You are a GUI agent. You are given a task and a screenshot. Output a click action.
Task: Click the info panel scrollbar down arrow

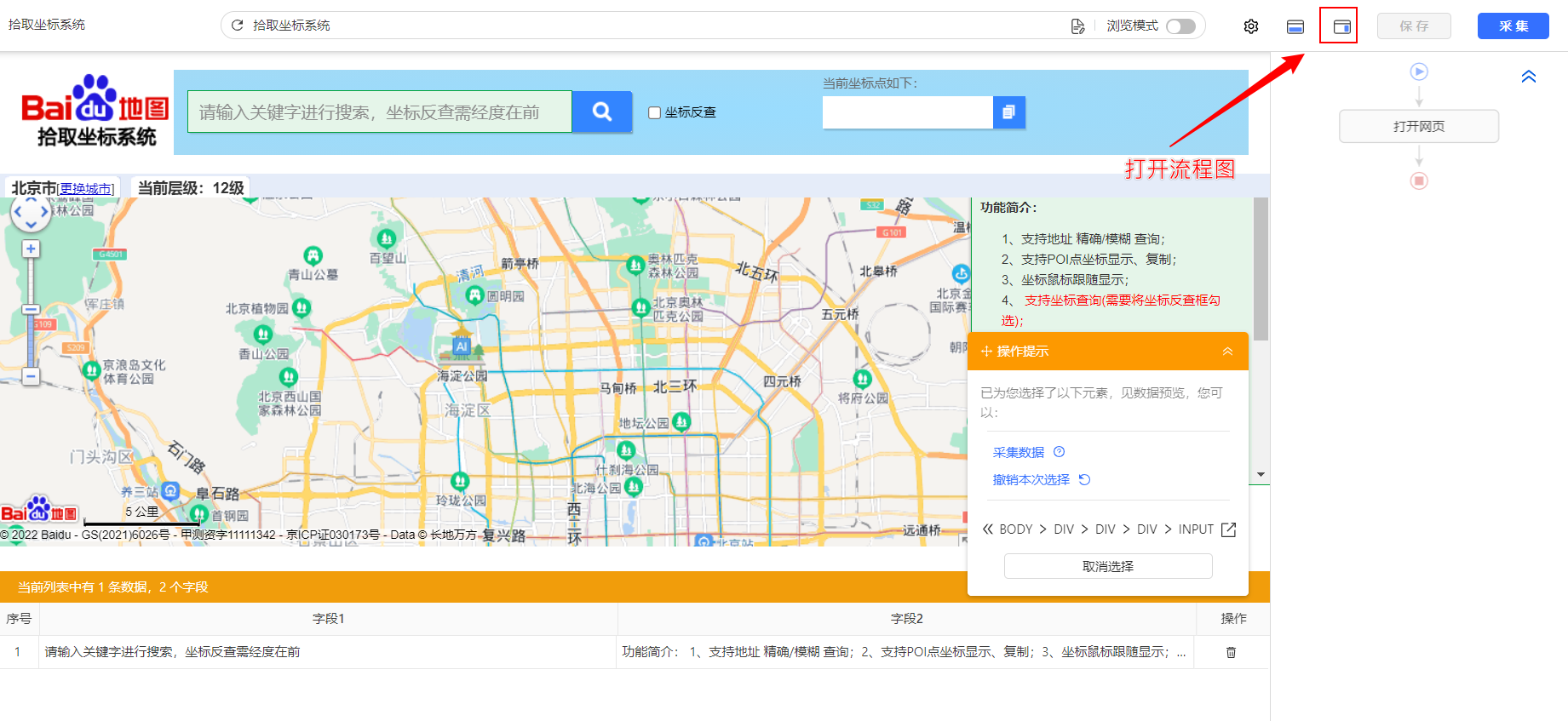(x=1261, y=474)
